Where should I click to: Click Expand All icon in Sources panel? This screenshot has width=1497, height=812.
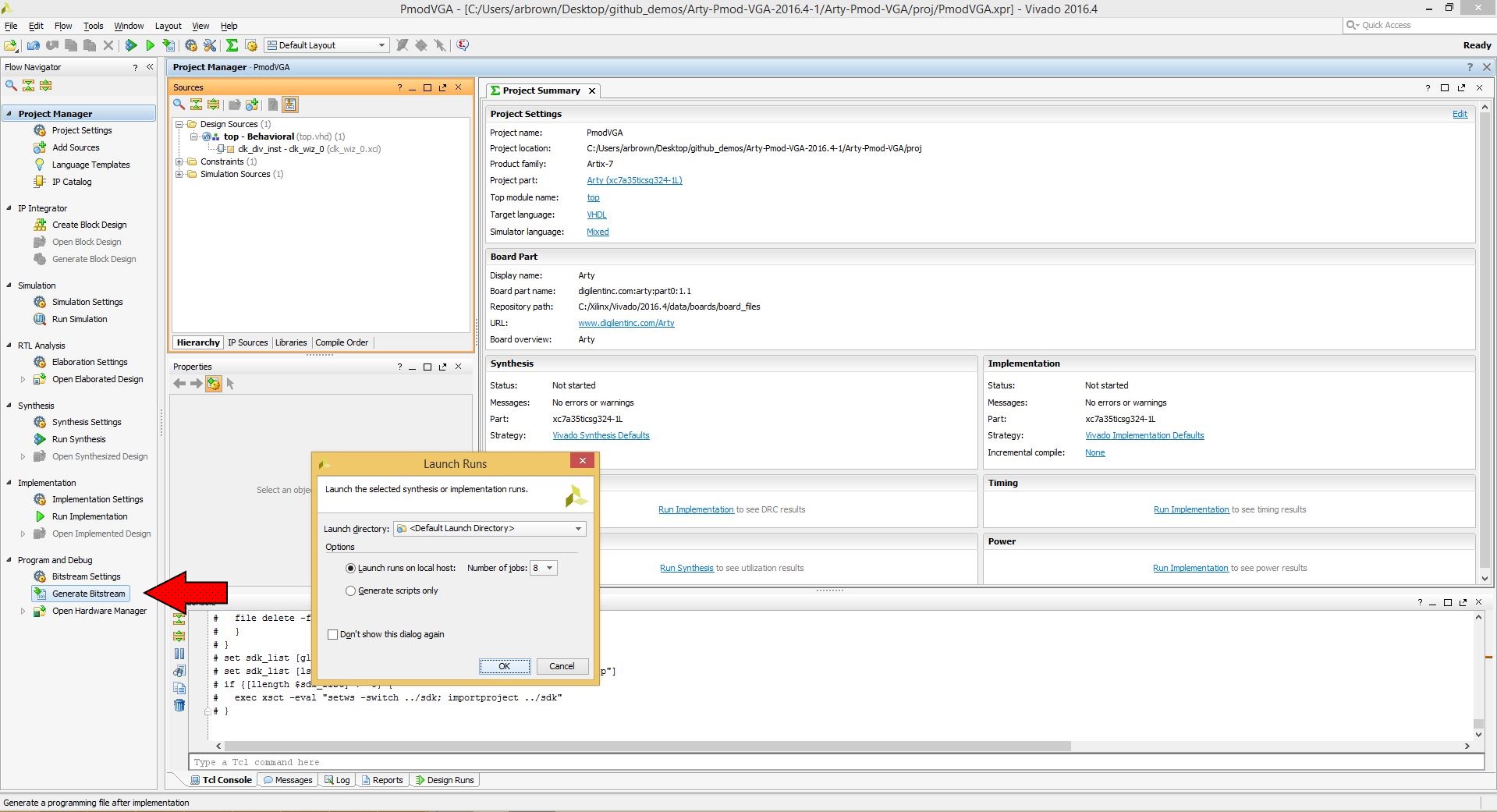click(x=213, y=104)
